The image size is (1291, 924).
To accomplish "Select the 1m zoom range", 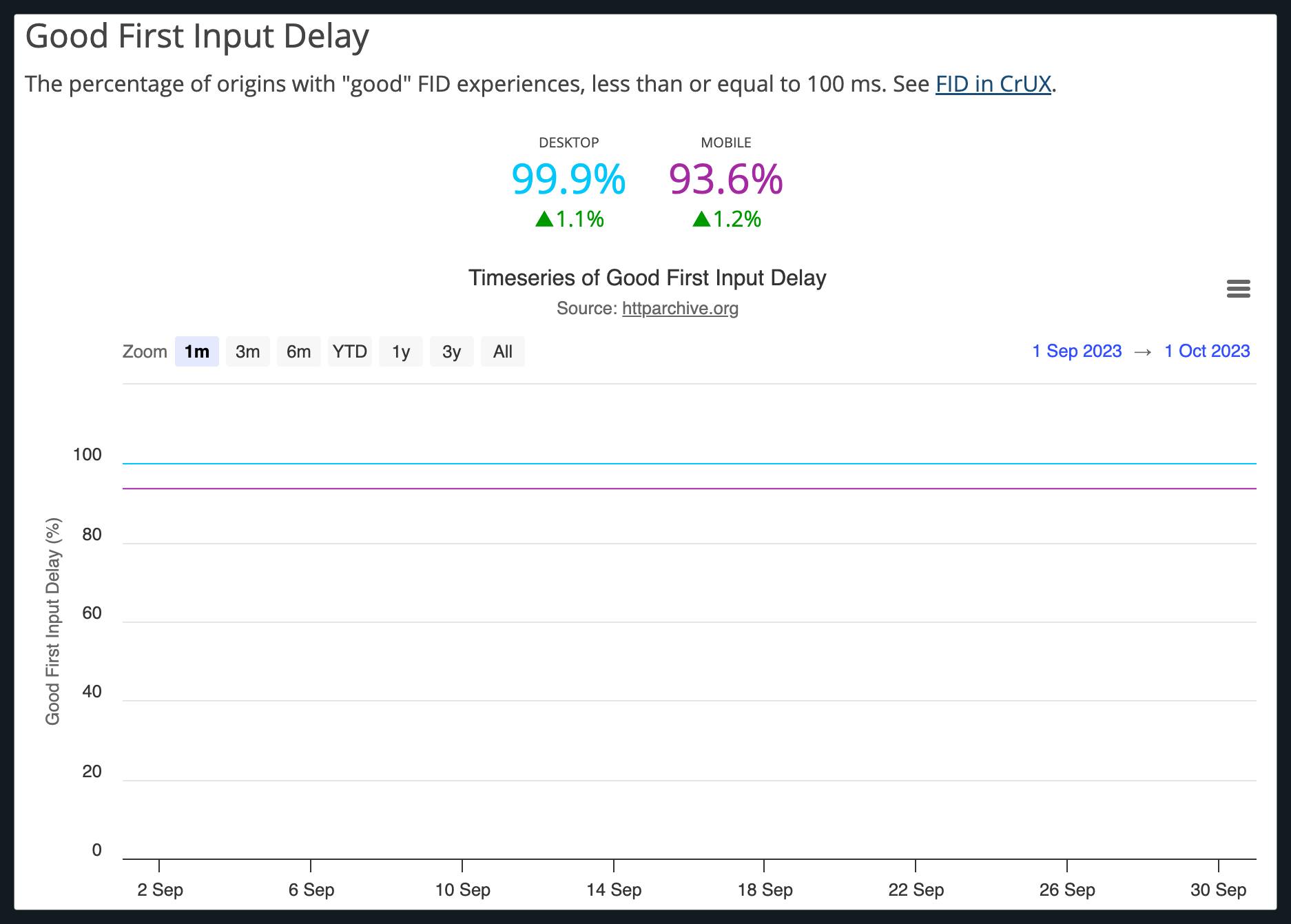I will pyautogui.click(x=196, y=351).
